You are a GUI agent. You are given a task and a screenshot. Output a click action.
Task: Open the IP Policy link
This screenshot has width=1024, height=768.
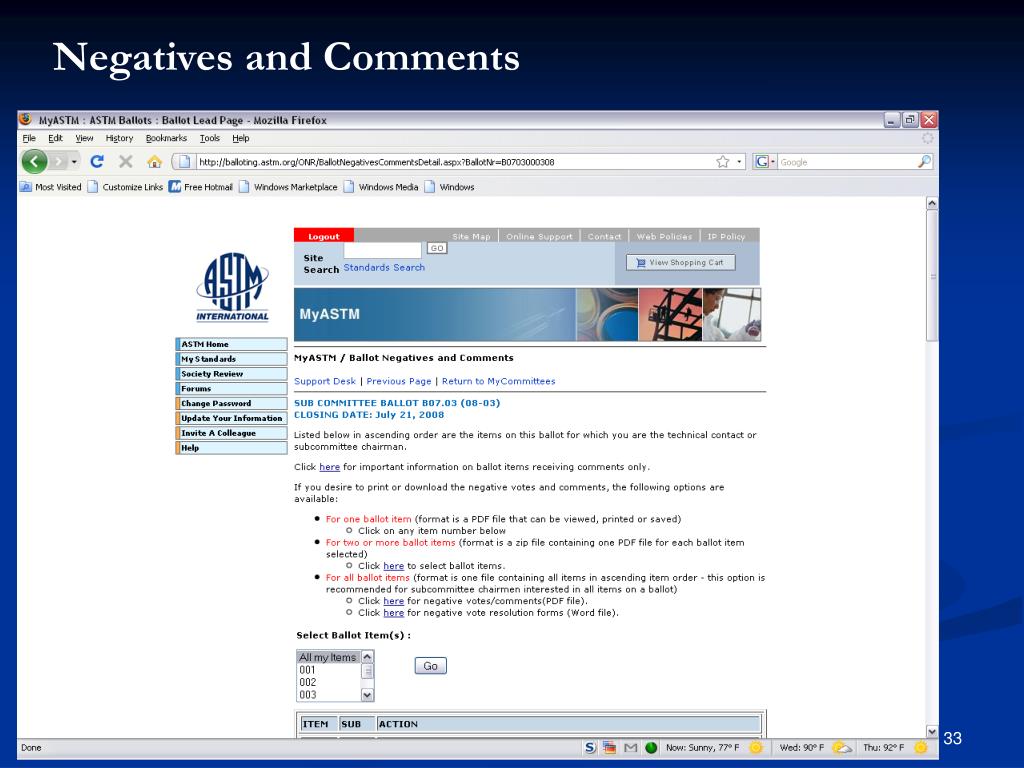726,236
